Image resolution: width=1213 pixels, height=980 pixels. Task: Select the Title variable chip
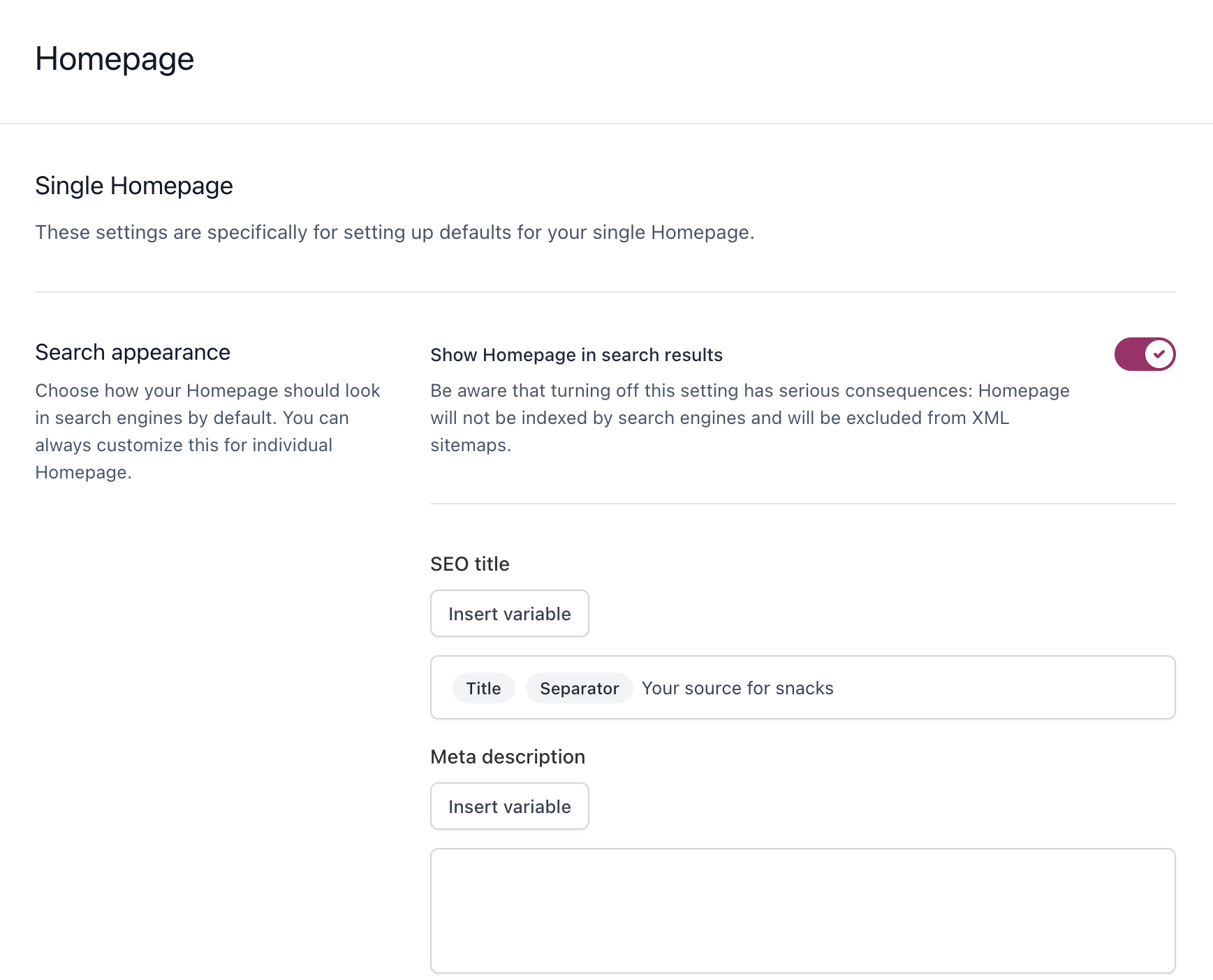[483, 688]
